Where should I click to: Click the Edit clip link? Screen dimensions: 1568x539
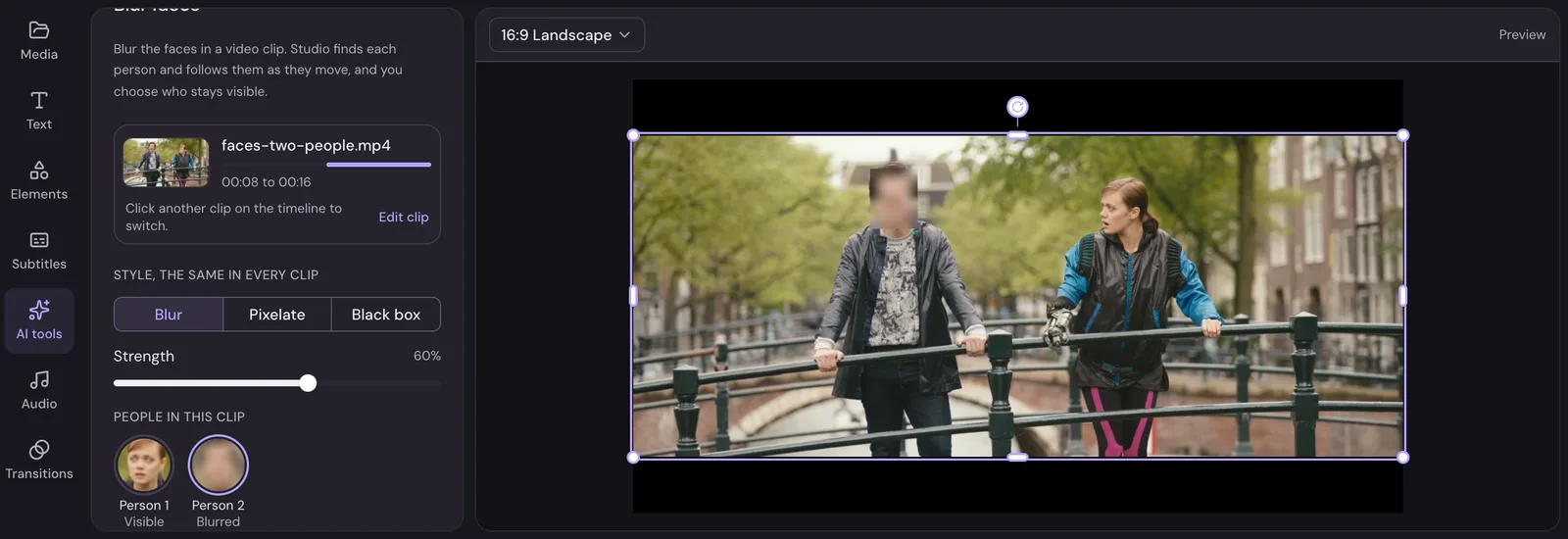pos(404,217)
